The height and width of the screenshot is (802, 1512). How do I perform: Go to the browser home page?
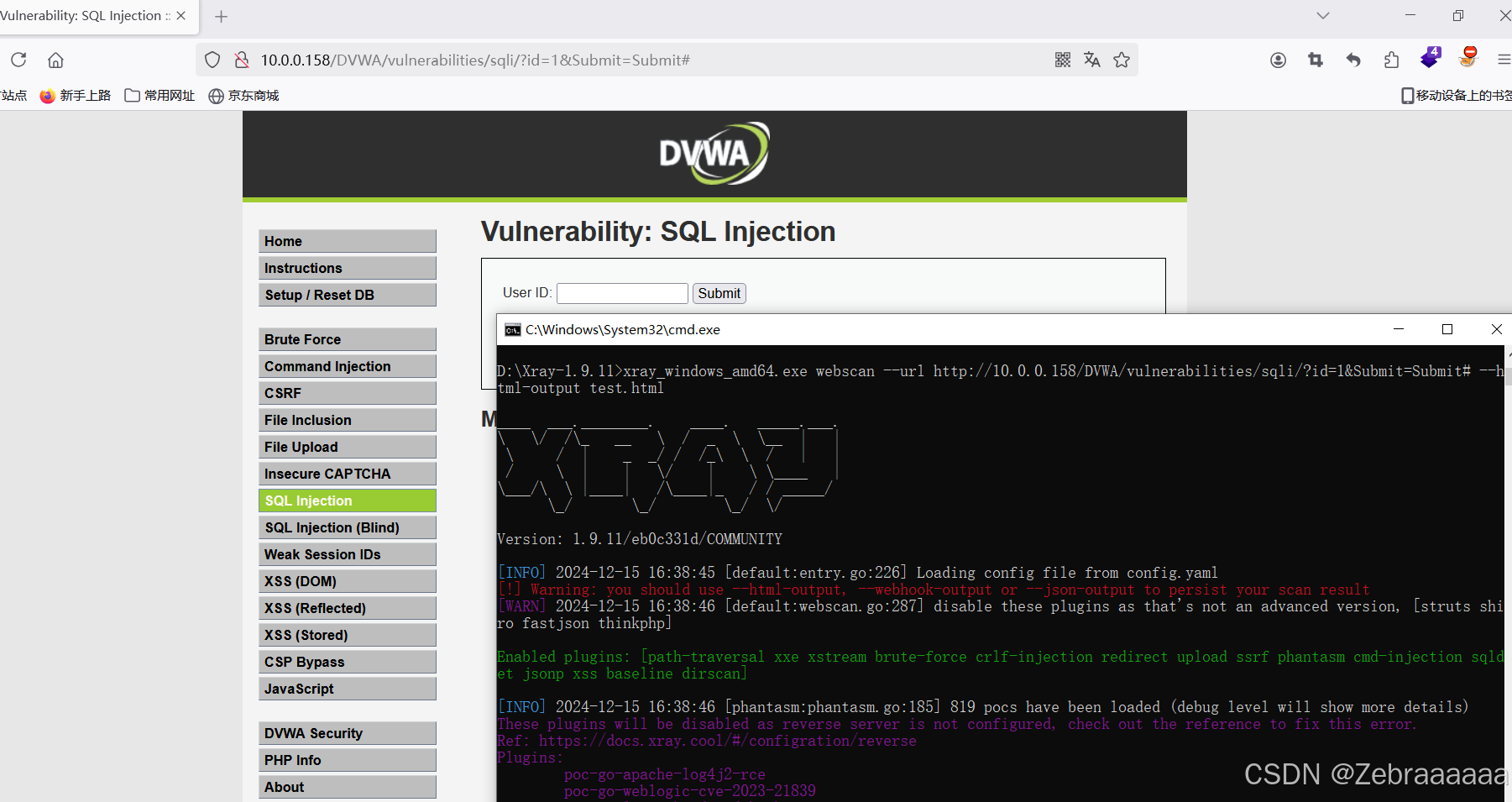click(55, 60)
